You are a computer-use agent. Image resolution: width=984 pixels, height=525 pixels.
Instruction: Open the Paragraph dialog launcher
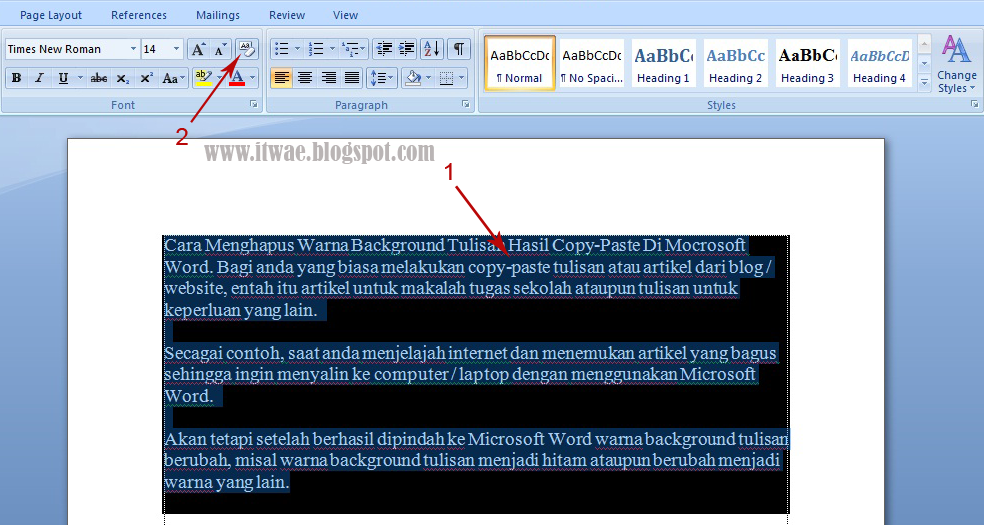tap(466, 105)
